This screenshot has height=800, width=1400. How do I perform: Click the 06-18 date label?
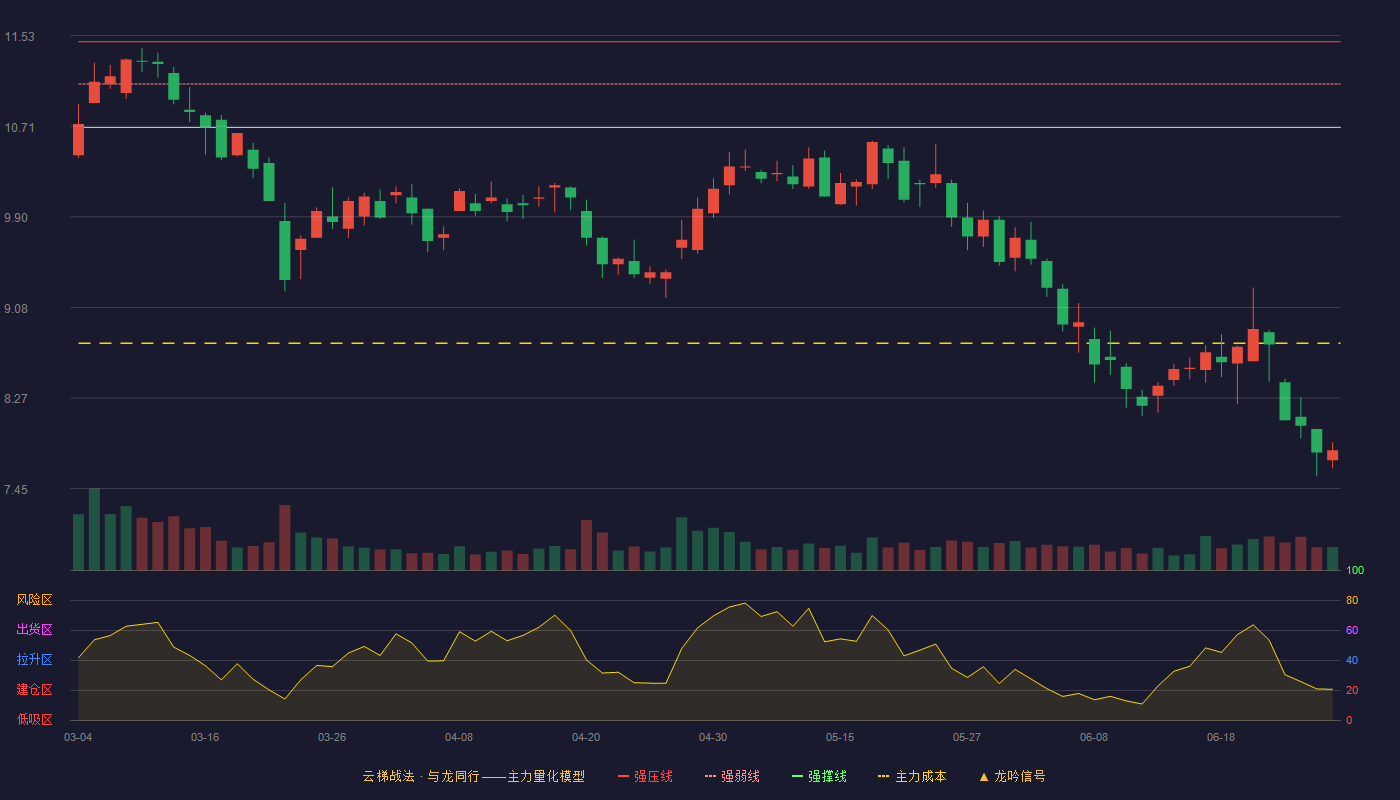pos(1221,737)
